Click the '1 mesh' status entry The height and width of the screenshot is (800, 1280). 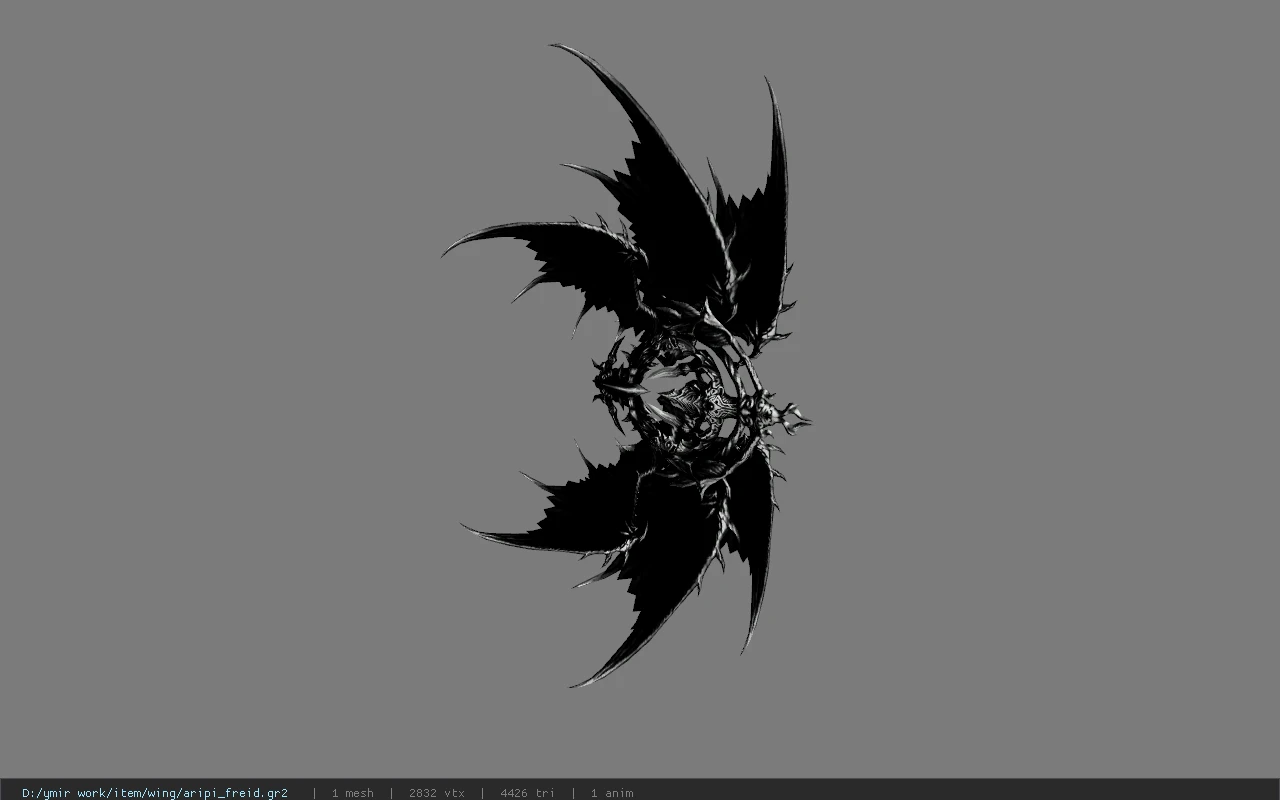point(352,792)
